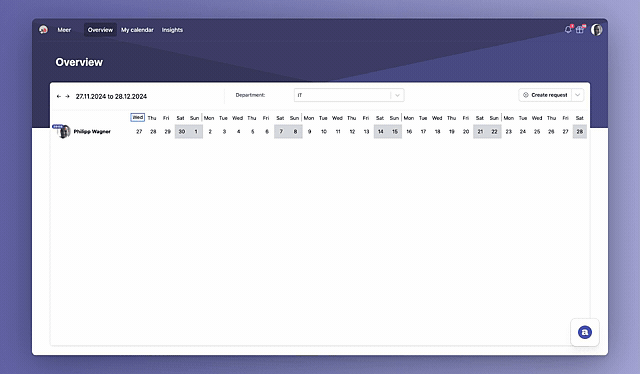Image resolution: width=640 pixels, height=374 pixels.
Task: Open the user profile avatar menu
Action: click(x=596, y=30)
